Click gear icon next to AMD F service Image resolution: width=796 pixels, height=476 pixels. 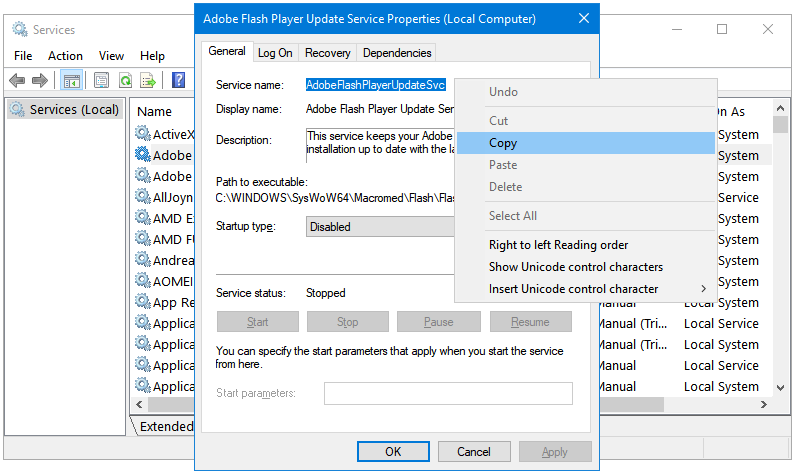[143, 239]
